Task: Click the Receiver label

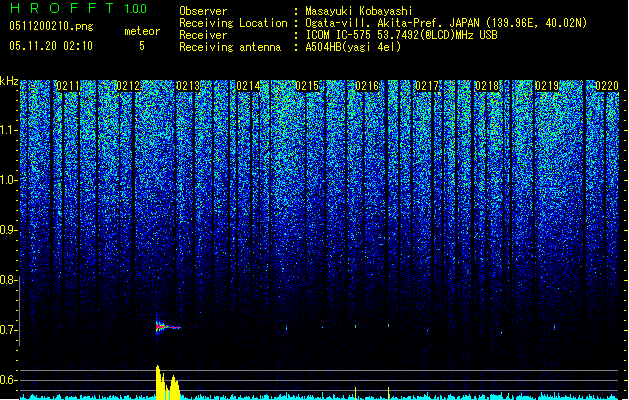Action: (x=203, y=35)
